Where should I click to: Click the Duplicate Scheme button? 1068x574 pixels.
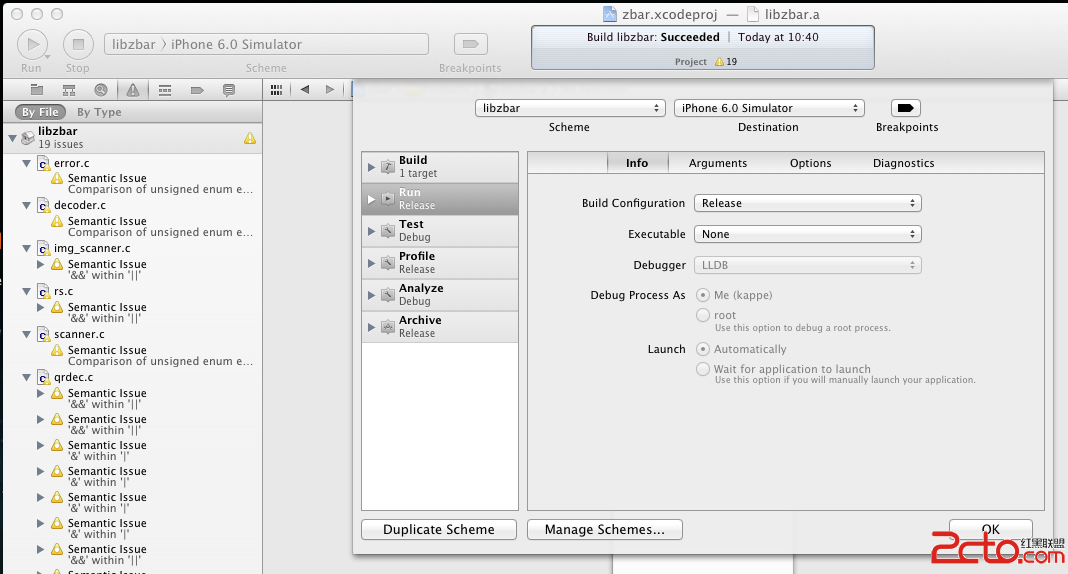439,530
